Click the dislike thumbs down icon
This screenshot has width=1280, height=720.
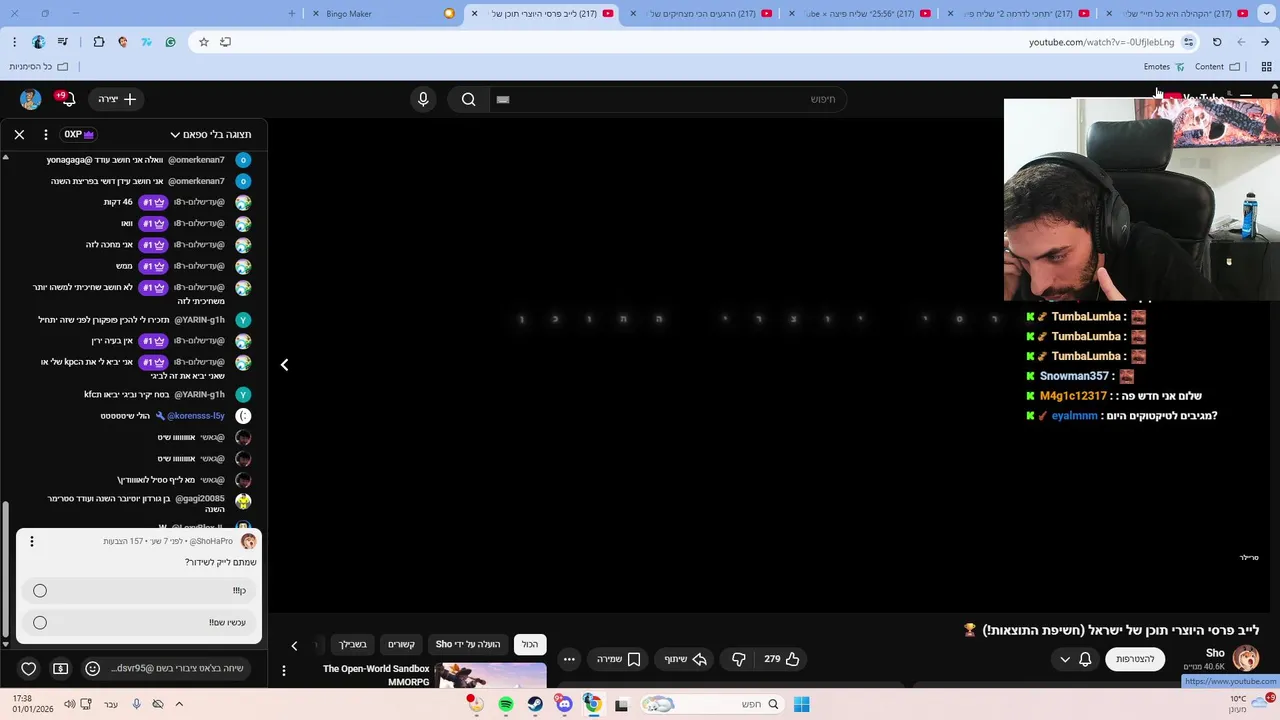pyautogui.click(x=738, y=659)
